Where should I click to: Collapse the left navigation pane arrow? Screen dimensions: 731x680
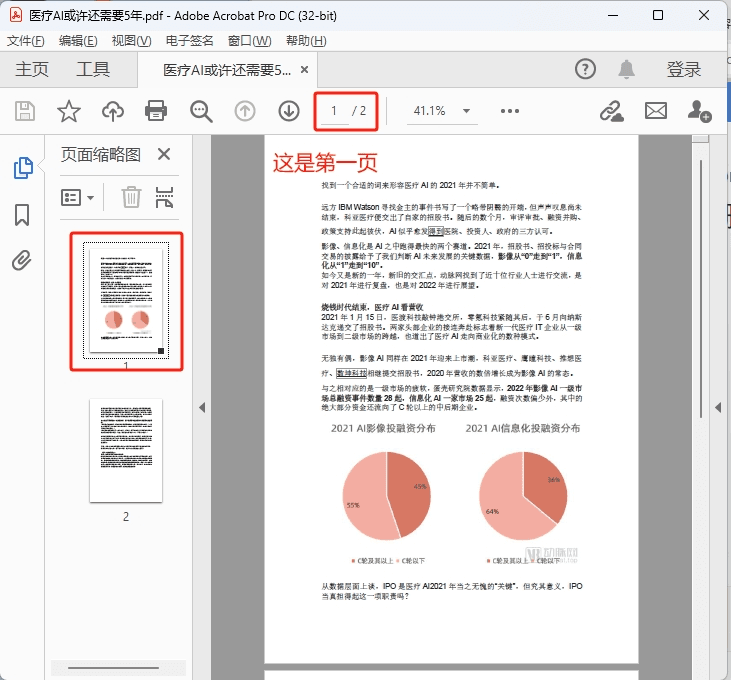tap(202, 407)
